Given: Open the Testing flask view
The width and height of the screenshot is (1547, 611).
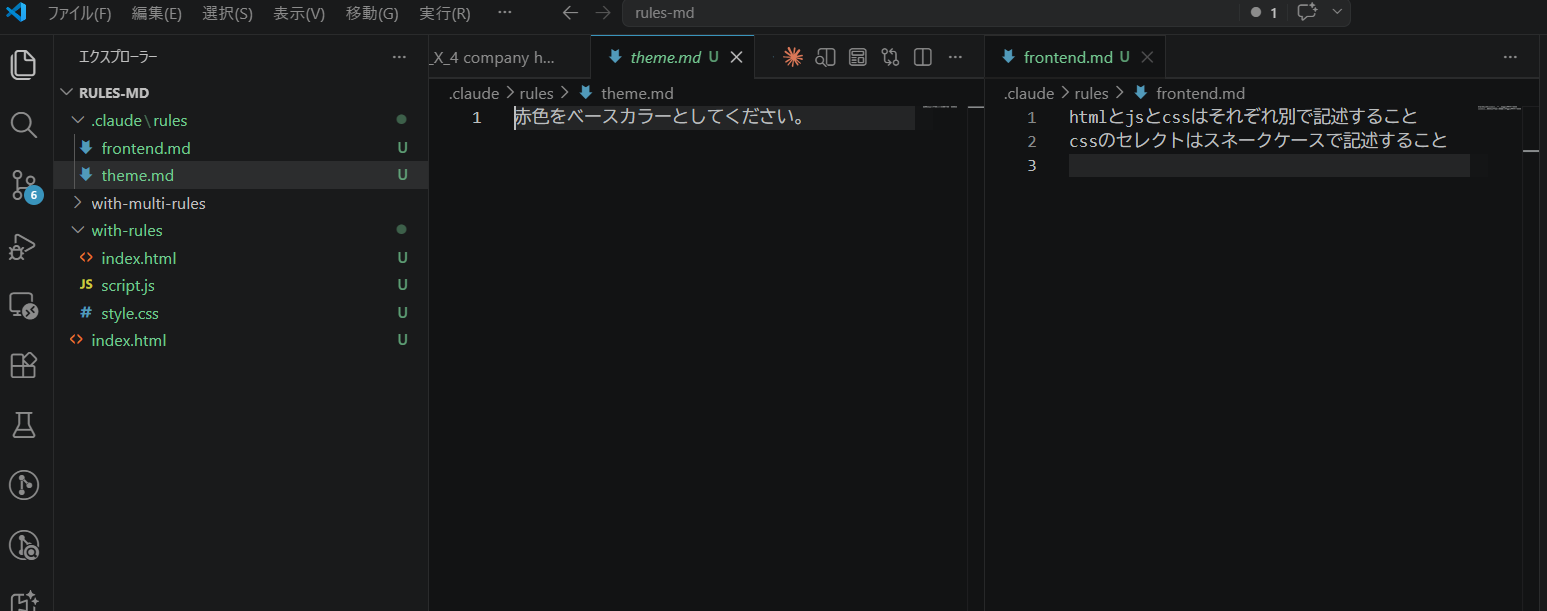Looking at the screenshot, I should [x=23, y=426].
